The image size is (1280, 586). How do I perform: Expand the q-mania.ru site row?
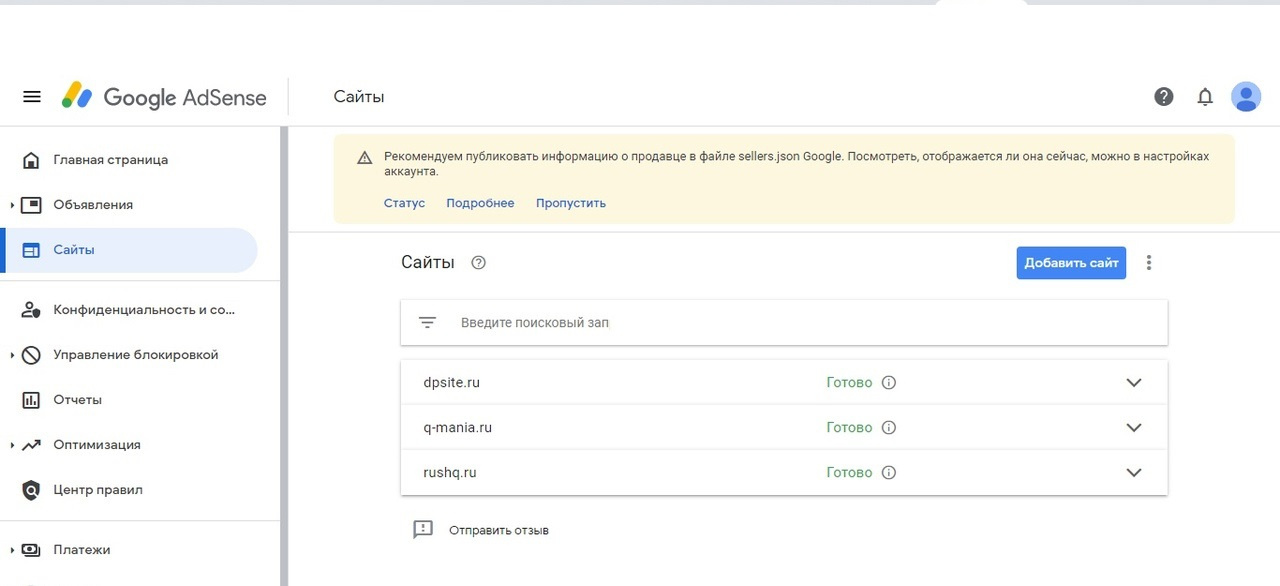(x=1134, y=428)
